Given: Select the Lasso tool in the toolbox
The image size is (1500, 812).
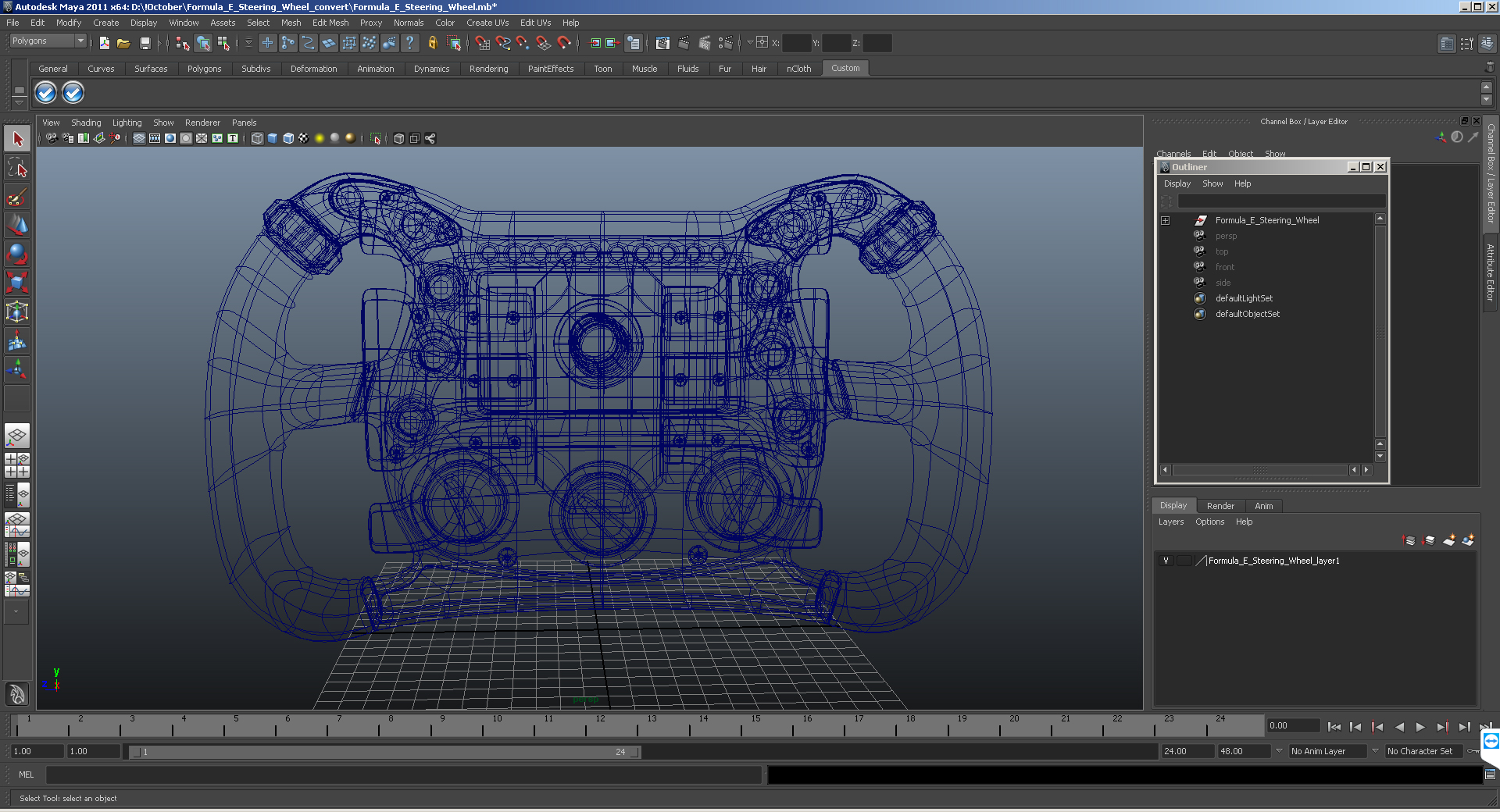Looking at the screenshot, I should click(x=17, y=168).
